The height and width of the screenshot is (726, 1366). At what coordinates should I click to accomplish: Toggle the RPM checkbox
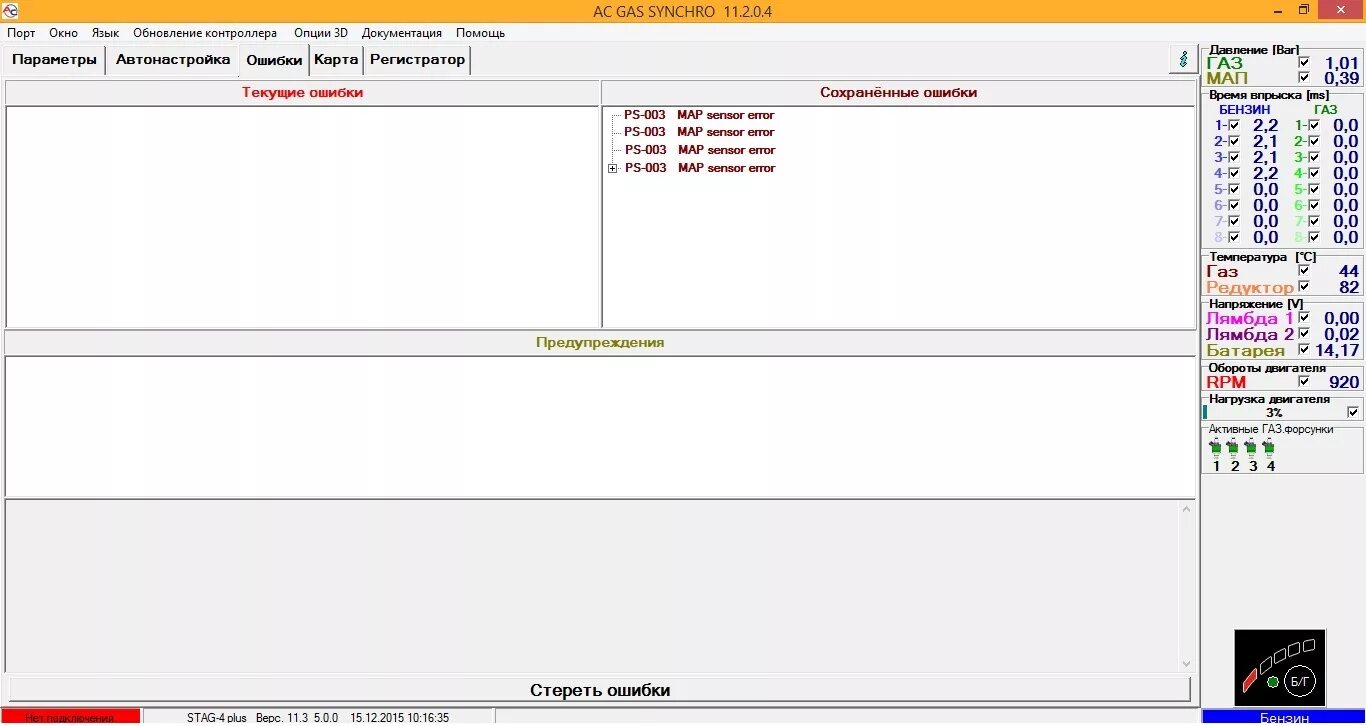(1304, 381)
